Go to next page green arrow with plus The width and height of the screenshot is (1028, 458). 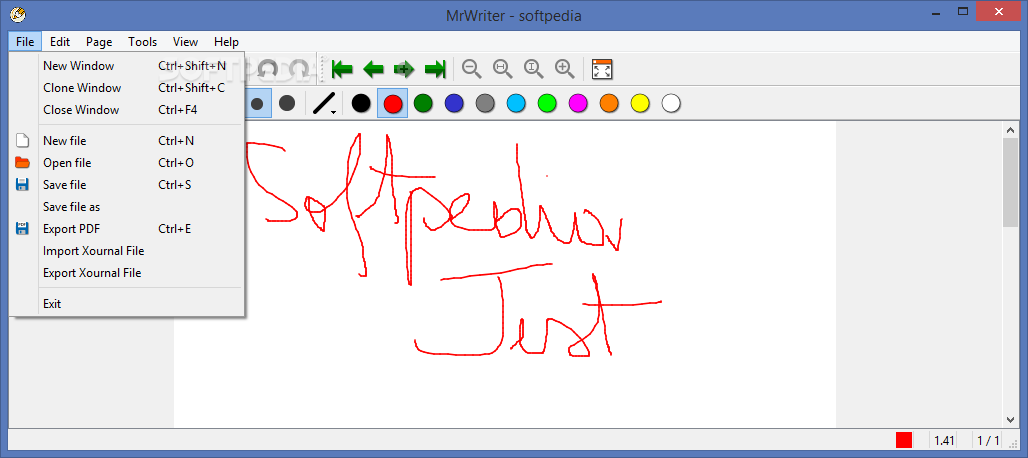click(404, 68)
